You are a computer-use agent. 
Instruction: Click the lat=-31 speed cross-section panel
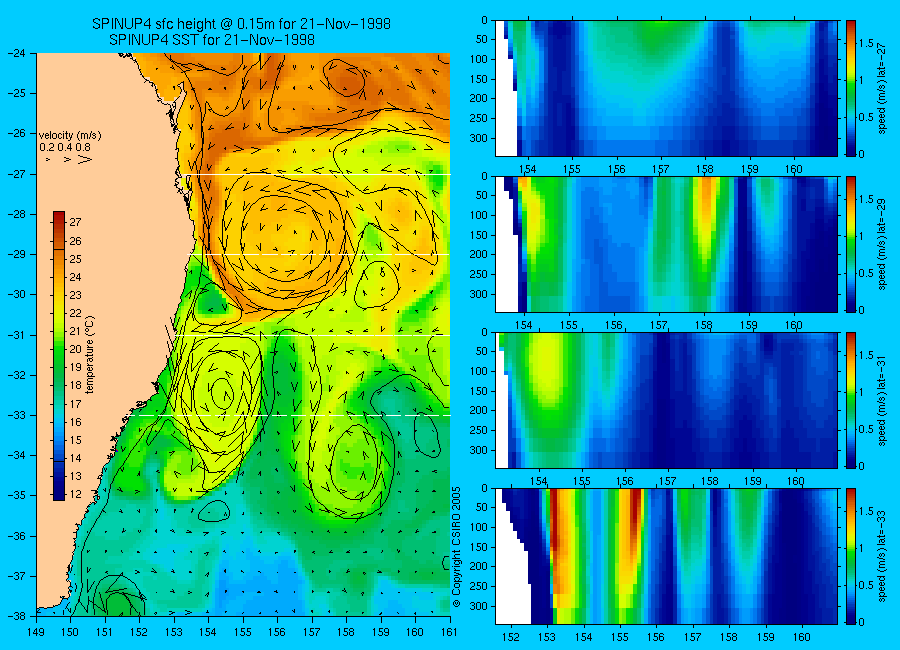tap(666, 400)
